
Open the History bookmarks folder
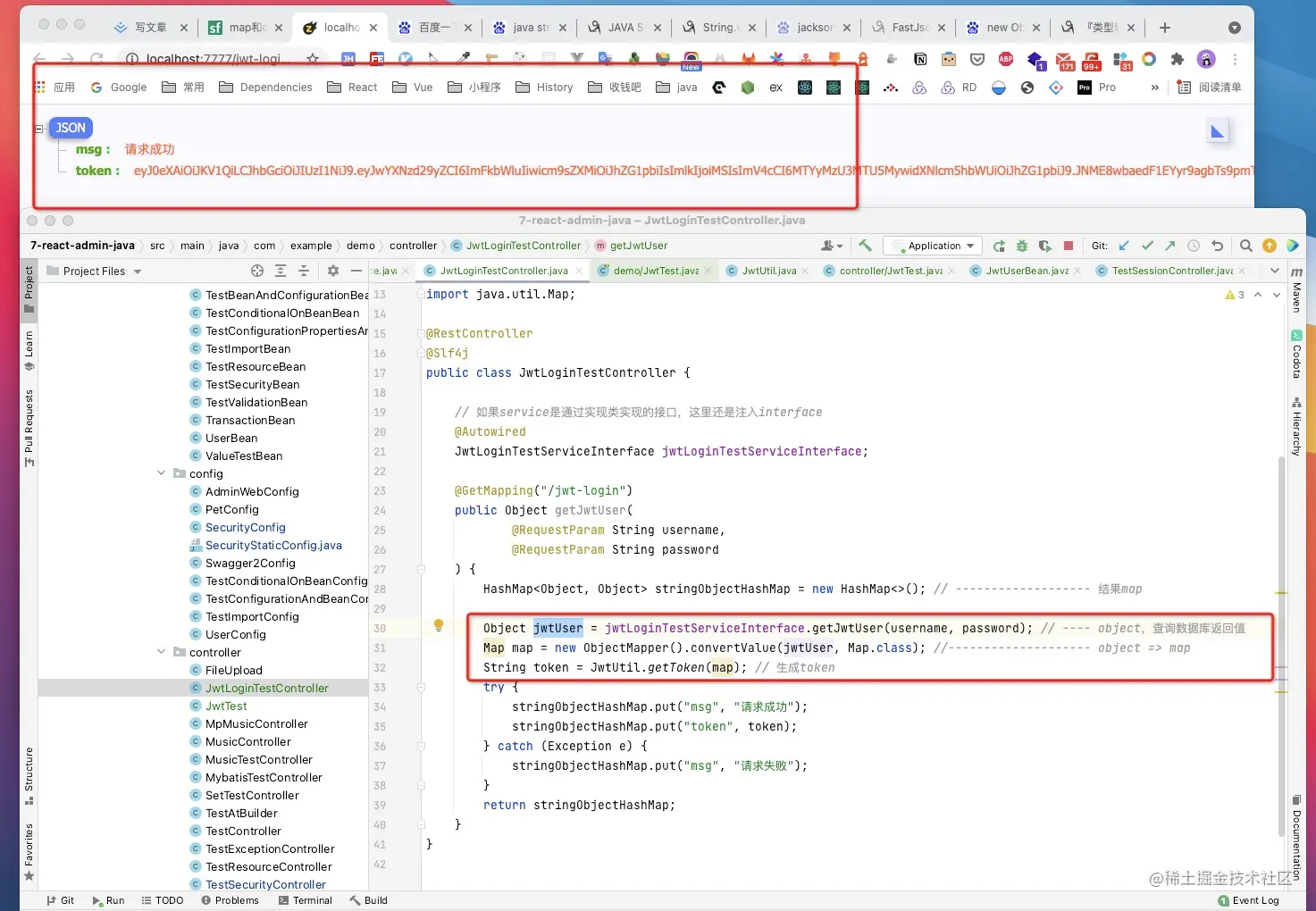point(544,88)
